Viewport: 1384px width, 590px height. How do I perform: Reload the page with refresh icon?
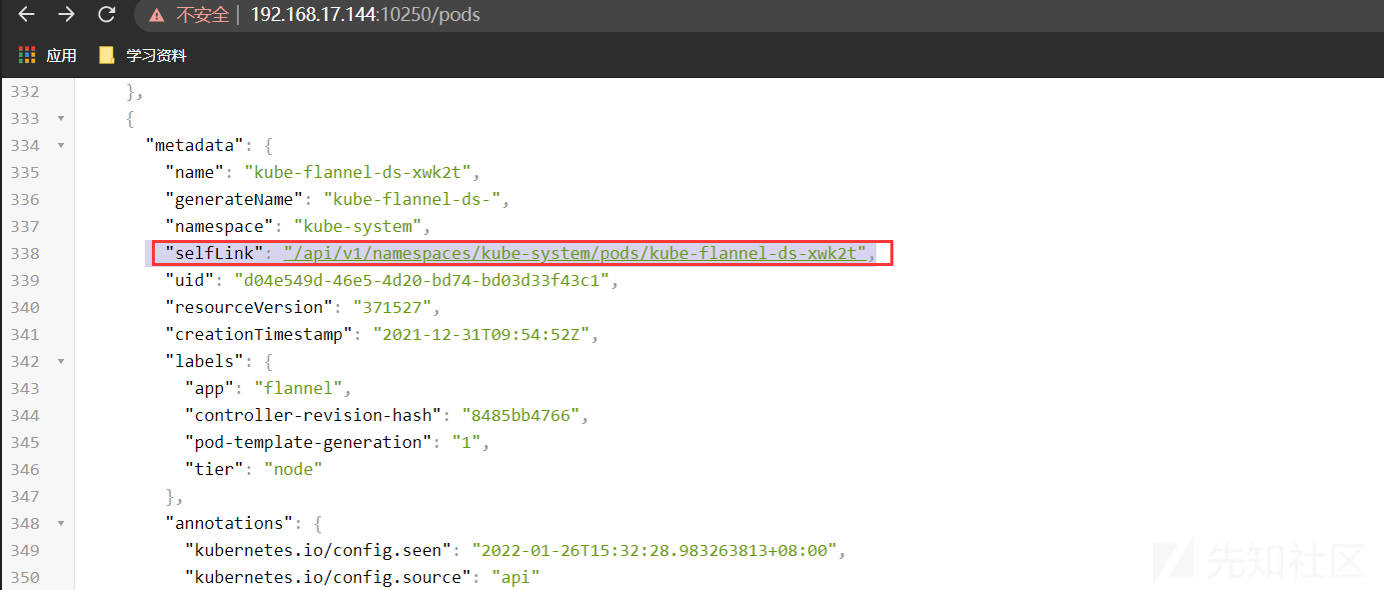coord(107,15)
